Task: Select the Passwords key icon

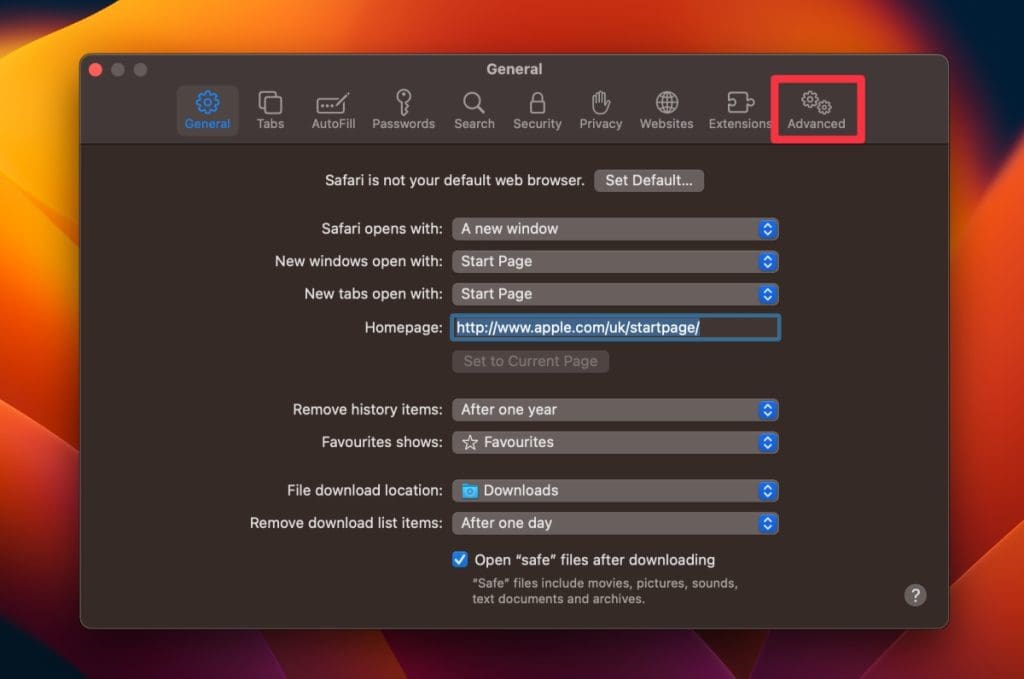Action: (403, 110)
